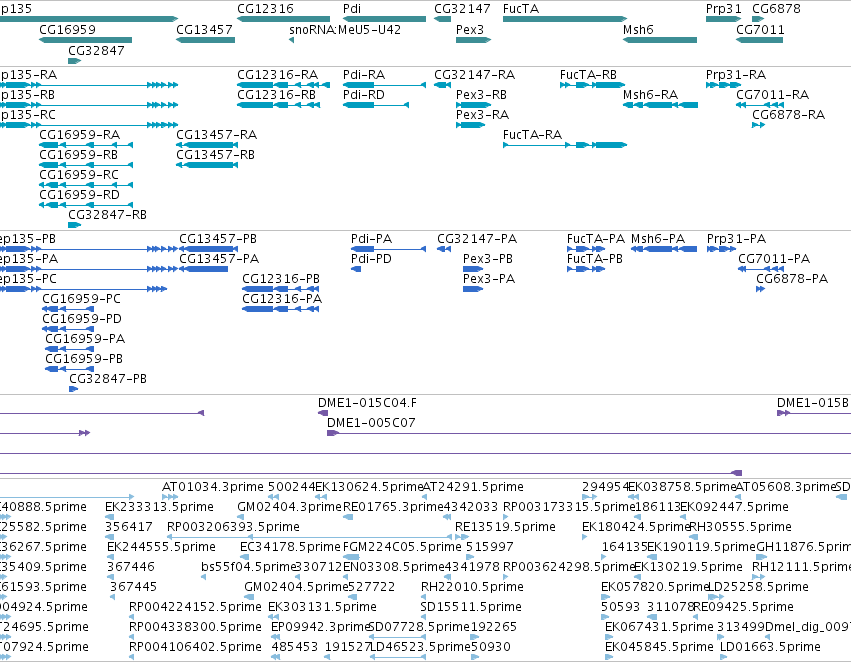Select the Pex3 gene label

point(470,29)
